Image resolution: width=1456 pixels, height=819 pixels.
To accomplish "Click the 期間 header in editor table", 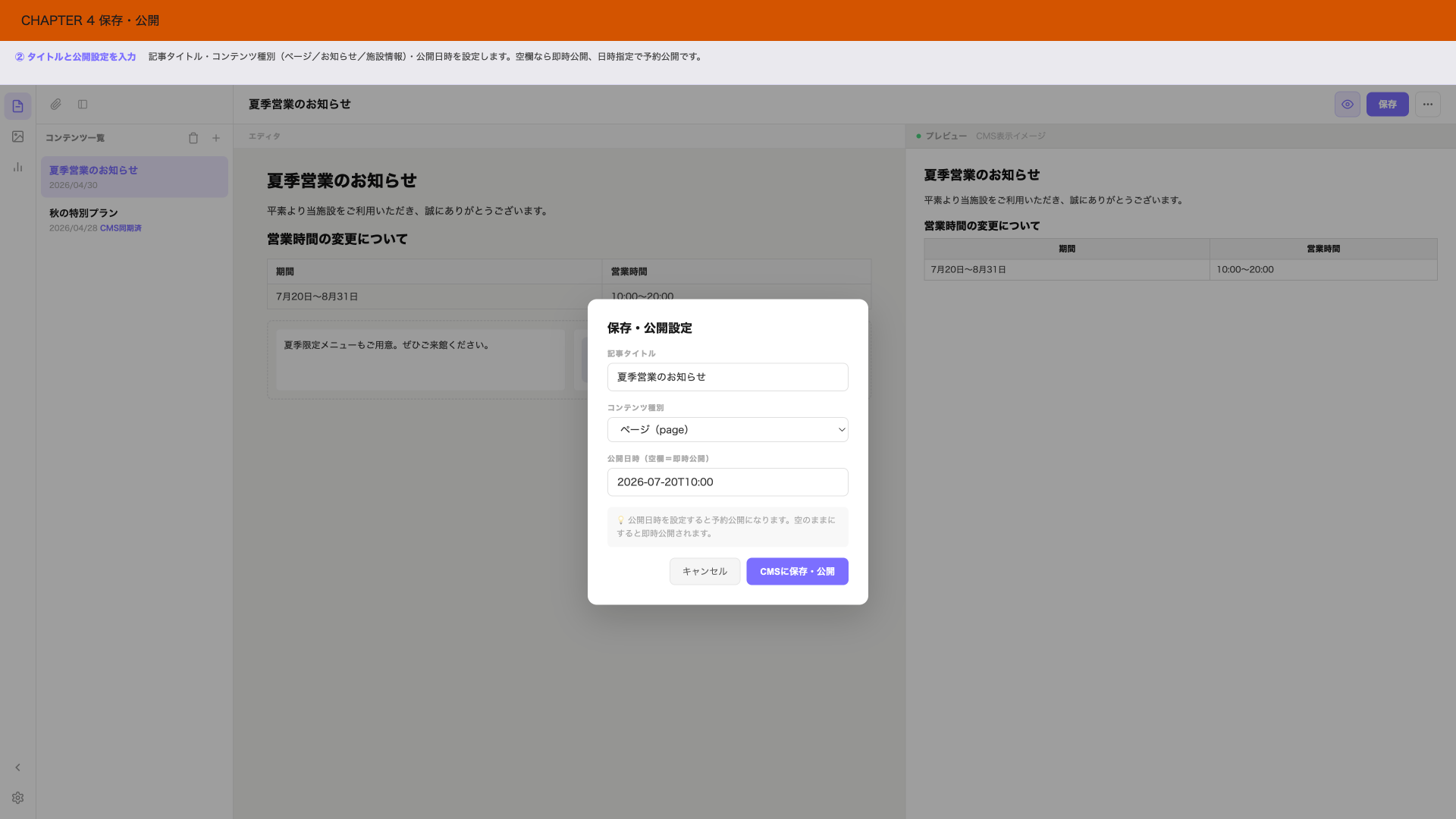I will pos(435,271).
